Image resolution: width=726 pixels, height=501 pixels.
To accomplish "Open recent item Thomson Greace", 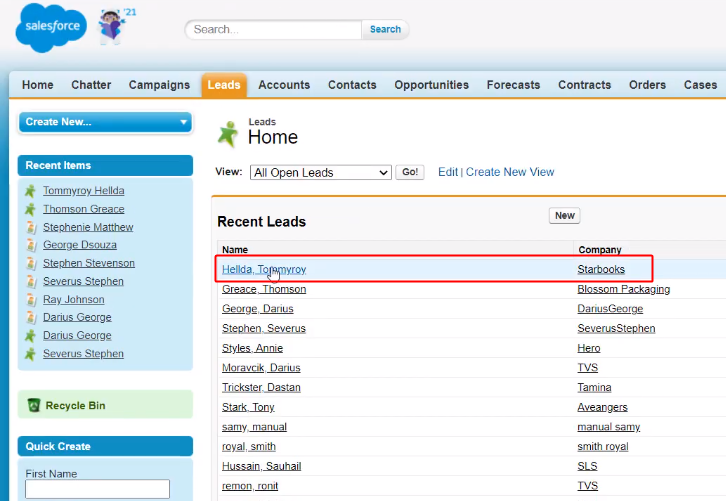I will [x=84, y=209].
